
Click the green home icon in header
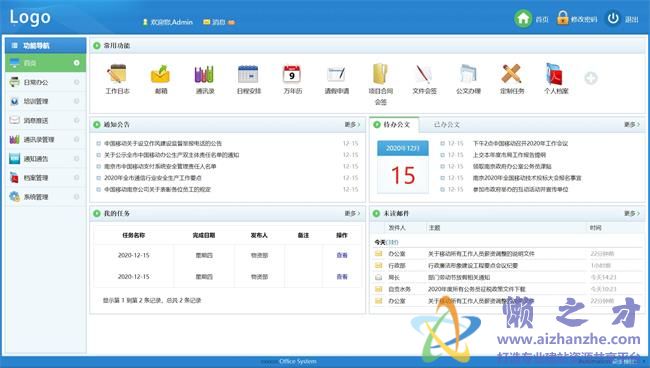(x=523, y=19)
